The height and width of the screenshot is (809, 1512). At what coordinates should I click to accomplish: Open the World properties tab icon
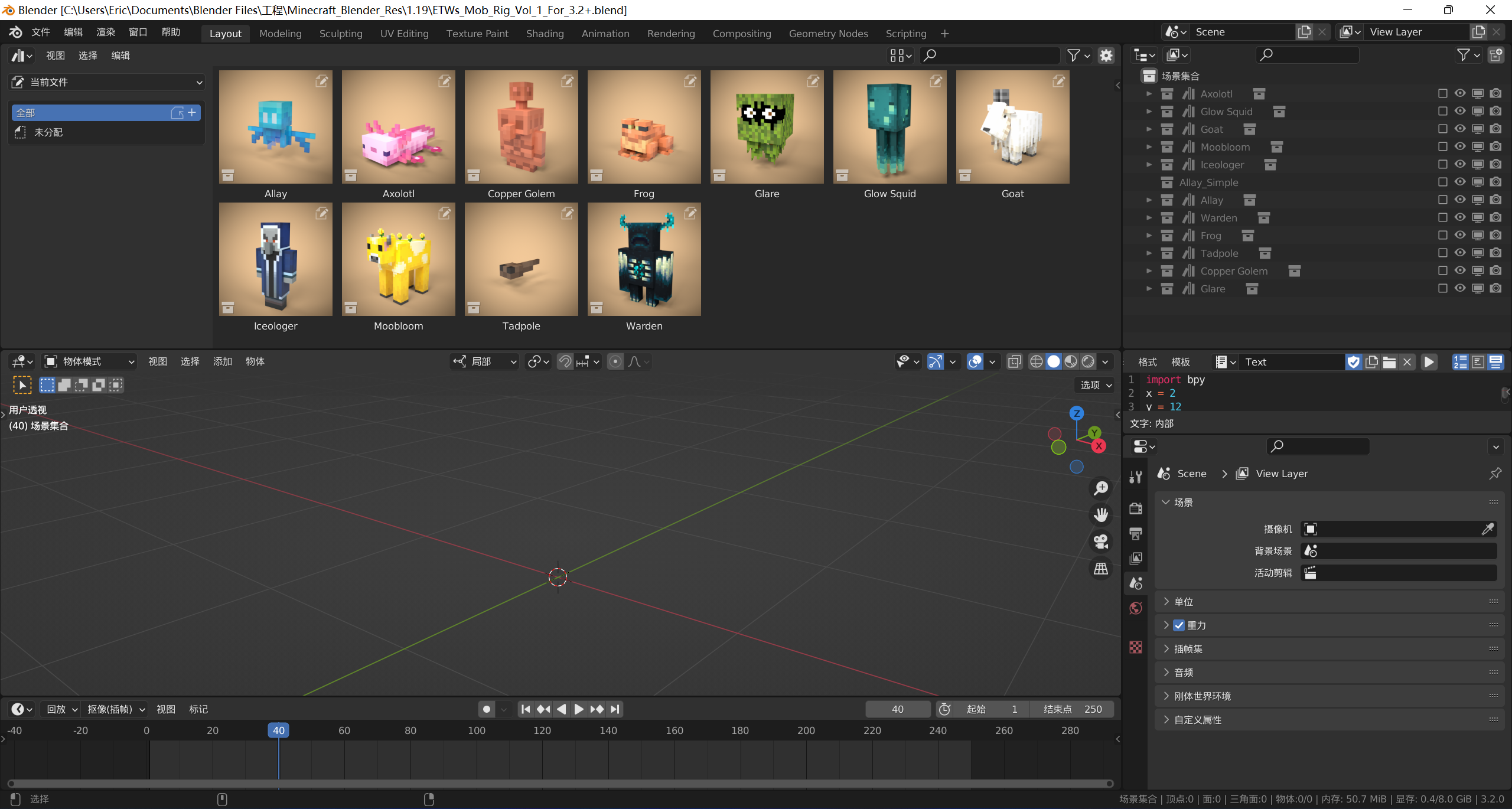point(1135,608)
